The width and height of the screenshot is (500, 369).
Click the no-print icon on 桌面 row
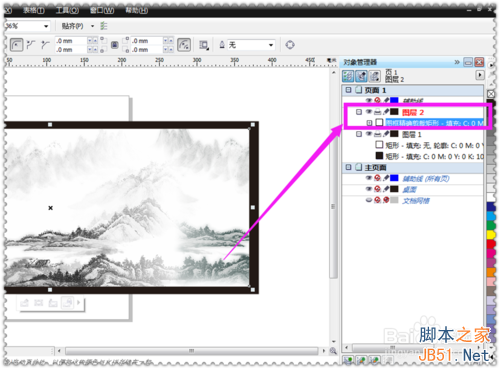[x=377, y=189]
